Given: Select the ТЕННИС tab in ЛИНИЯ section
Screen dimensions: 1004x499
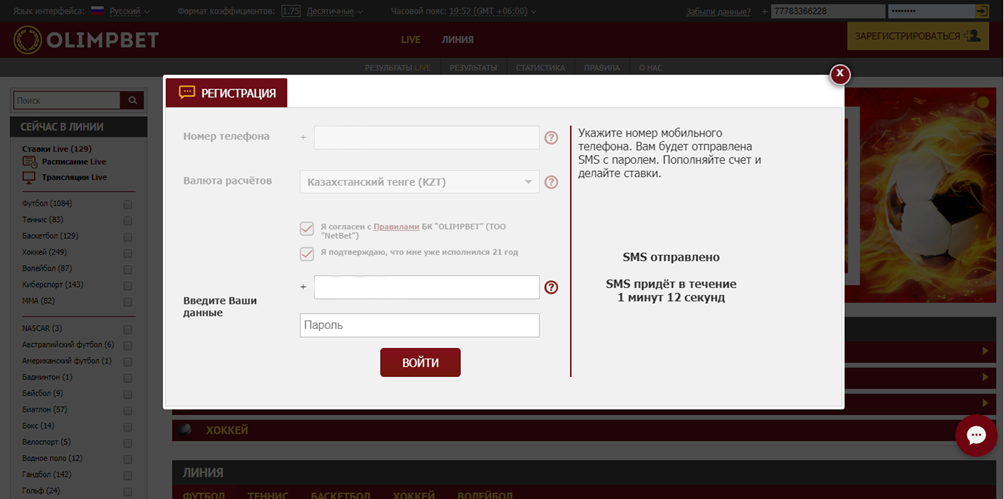Looking at the screenshot, I should click(268, 495).
